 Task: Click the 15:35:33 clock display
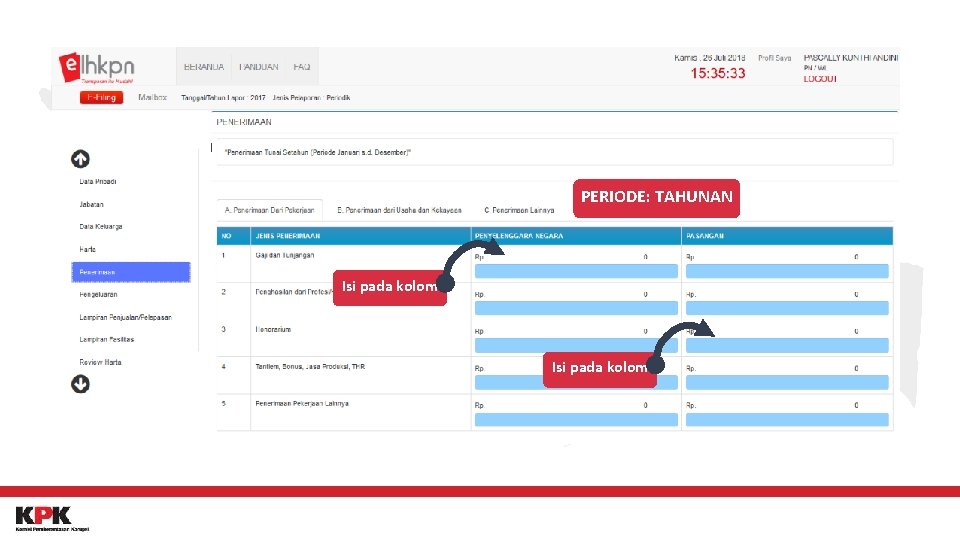(718, 73)
